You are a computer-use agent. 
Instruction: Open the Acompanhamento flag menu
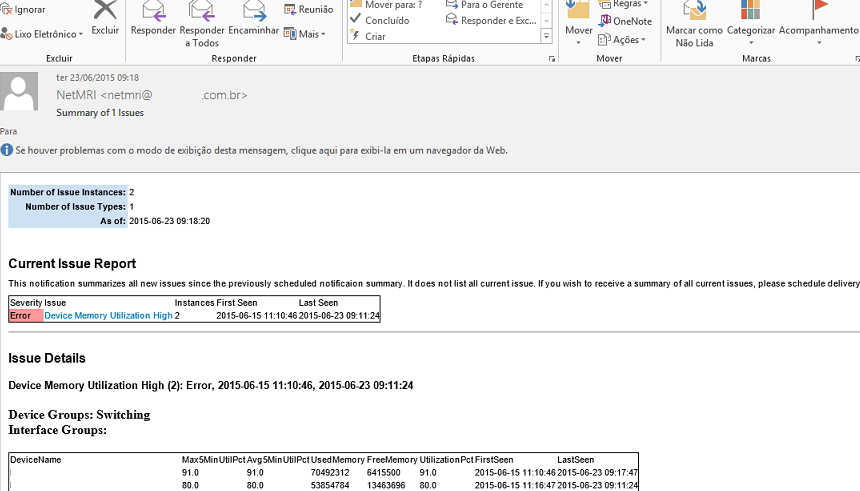coord(819,12)
